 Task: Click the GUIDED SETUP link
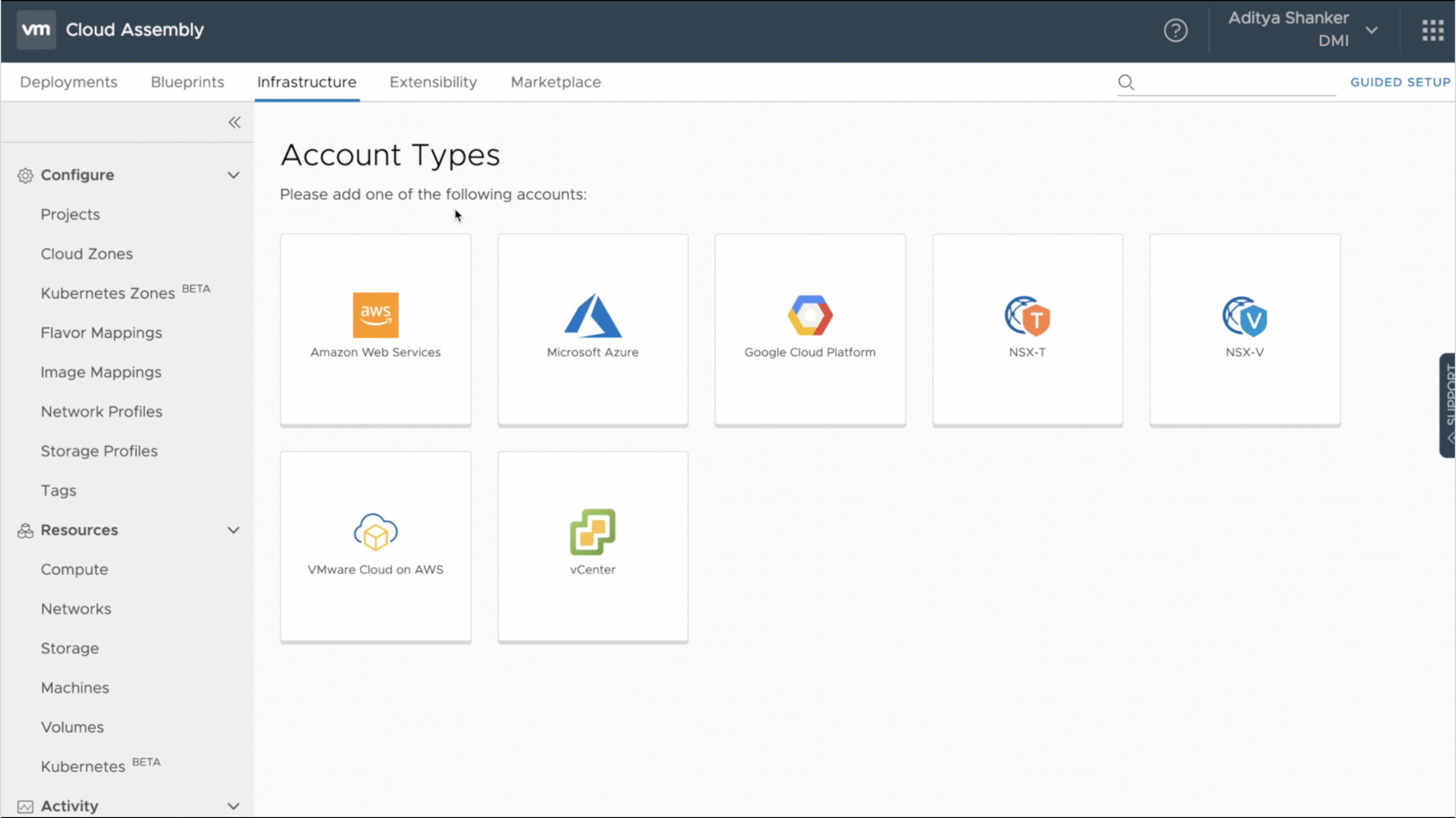tap(1400, 82)
